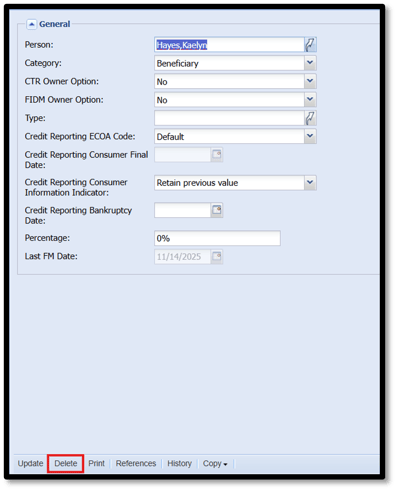The width and height of the screenshot is (397, 491).
Task: Collapse the General section
Action: pyautogui.click(x=32, y=24)
